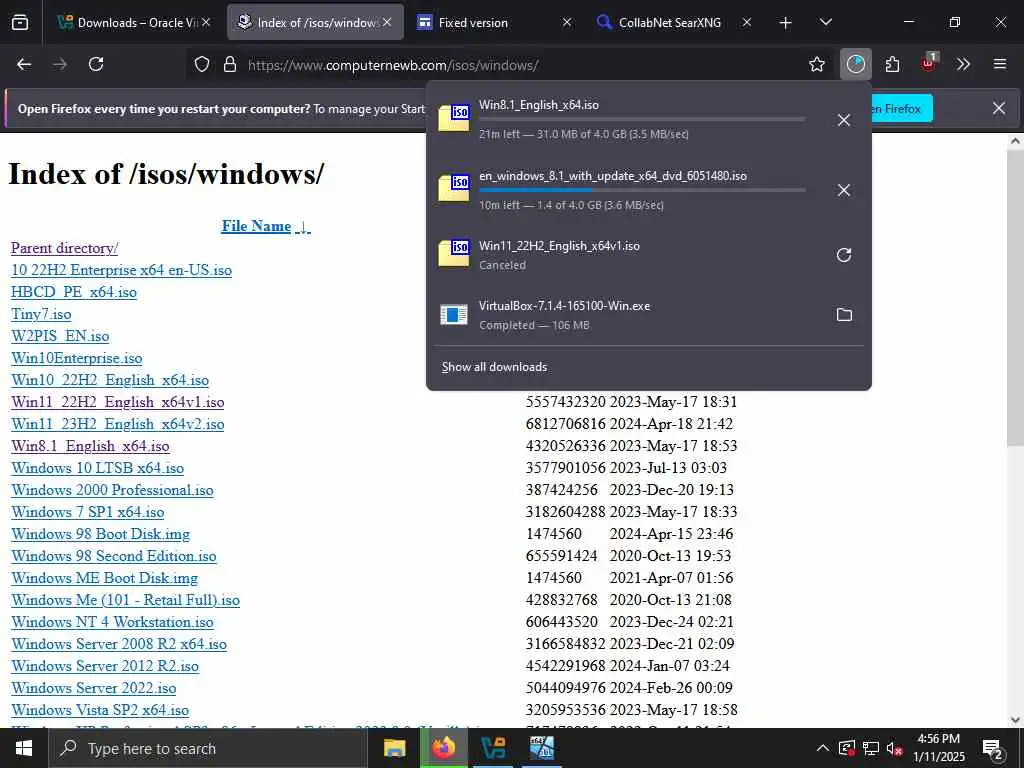Viewport: 1024px width, 768px height.
Task: Show hidden system tray icons
Action: (x=823, y=748)
